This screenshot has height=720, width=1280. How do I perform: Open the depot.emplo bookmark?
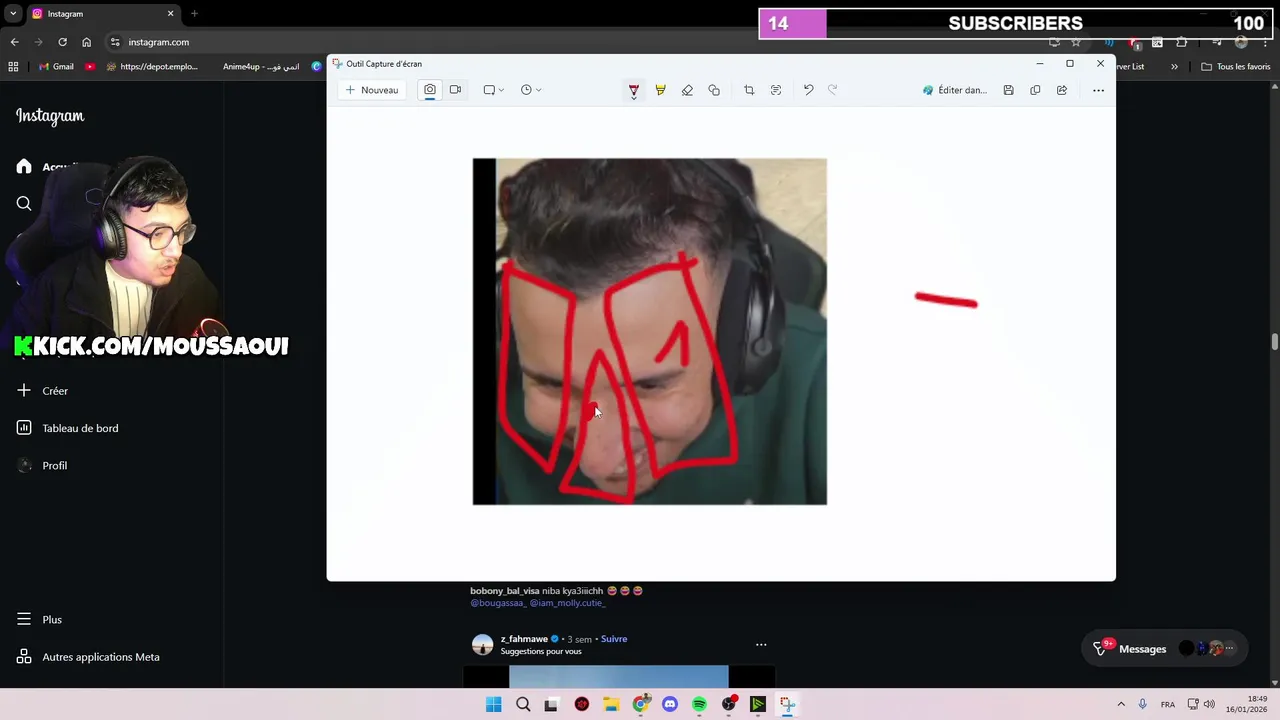click(151, 67)
